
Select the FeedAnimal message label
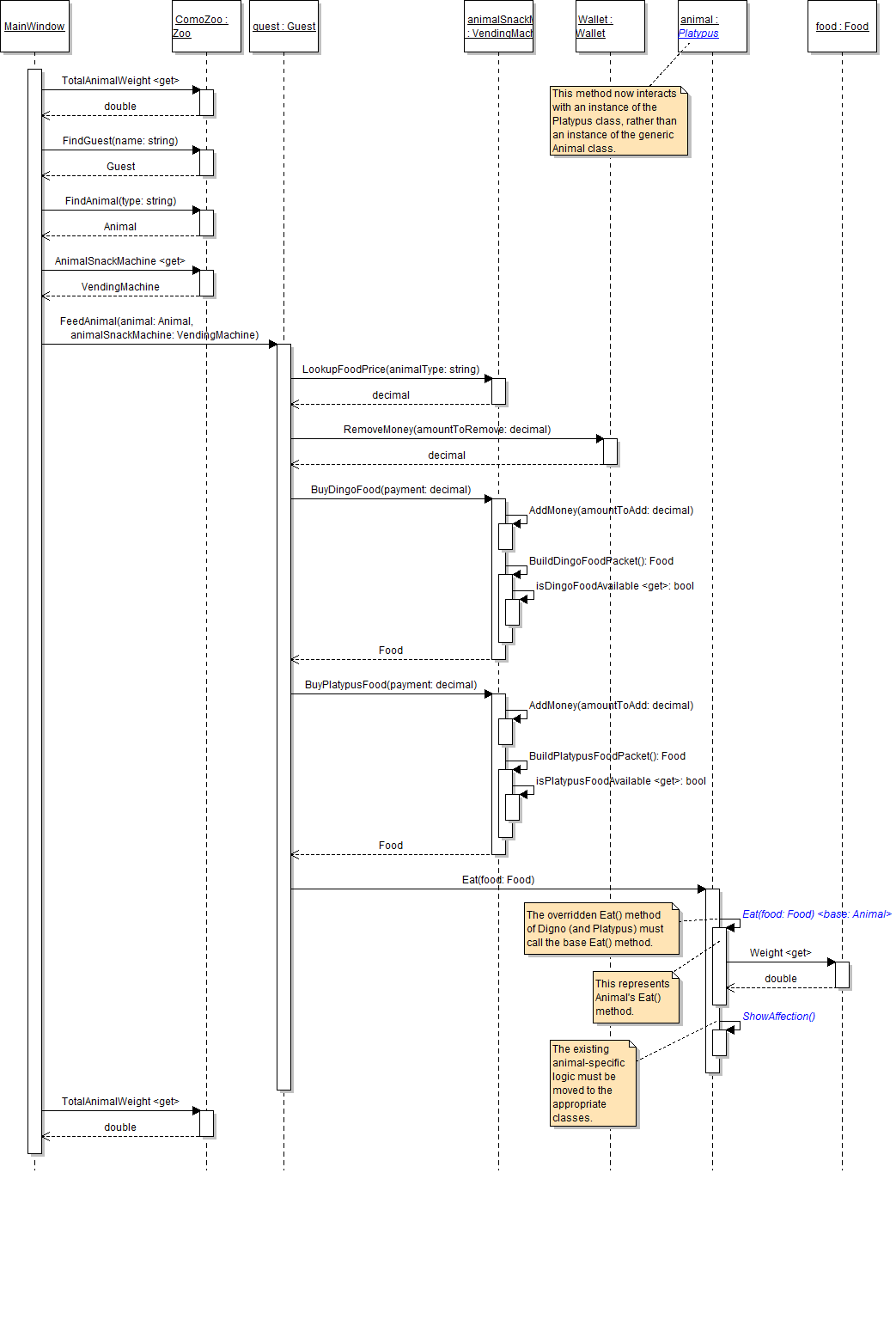159,328
